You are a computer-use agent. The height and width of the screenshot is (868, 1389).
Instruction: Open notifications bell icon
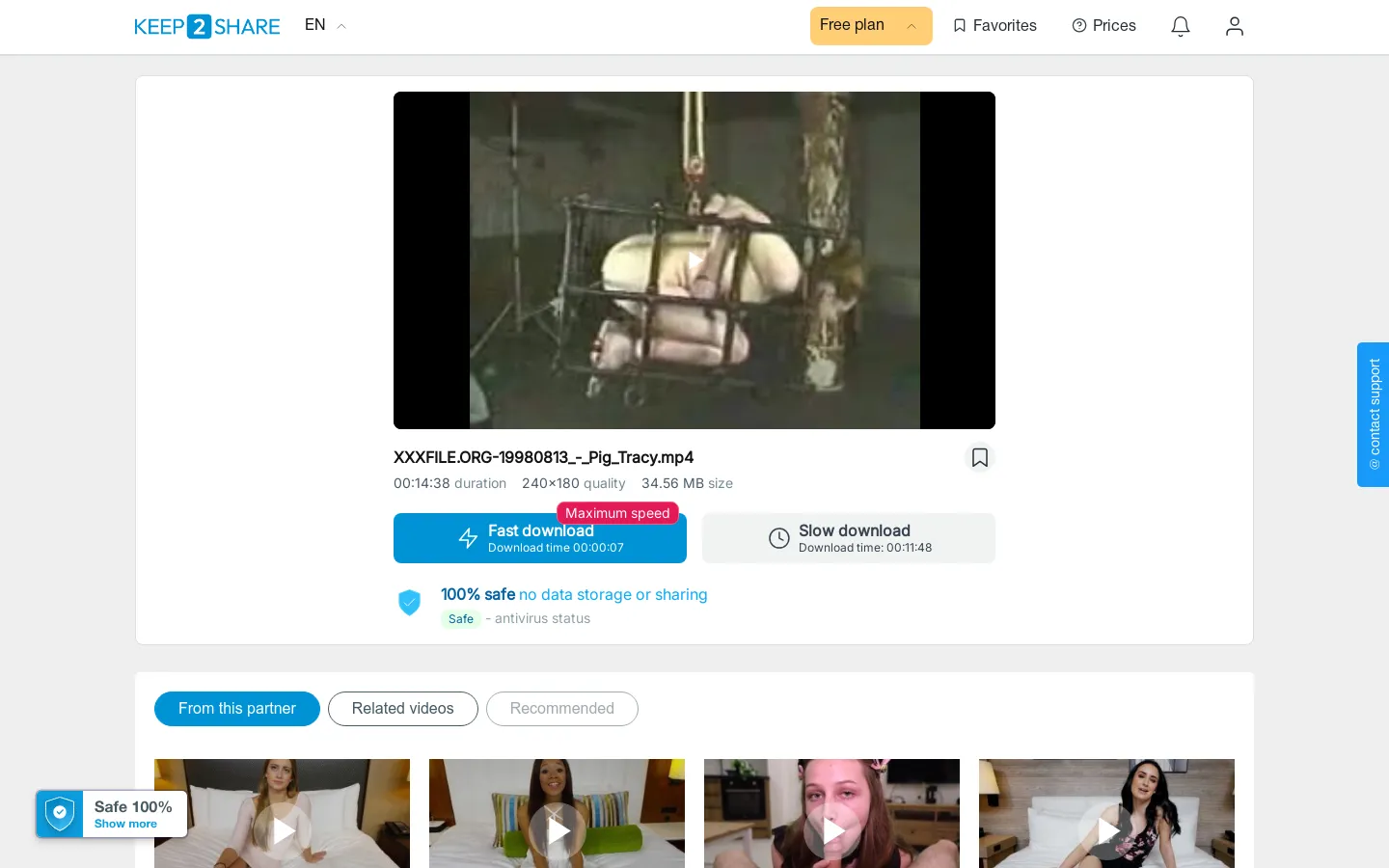(1181, 26)
